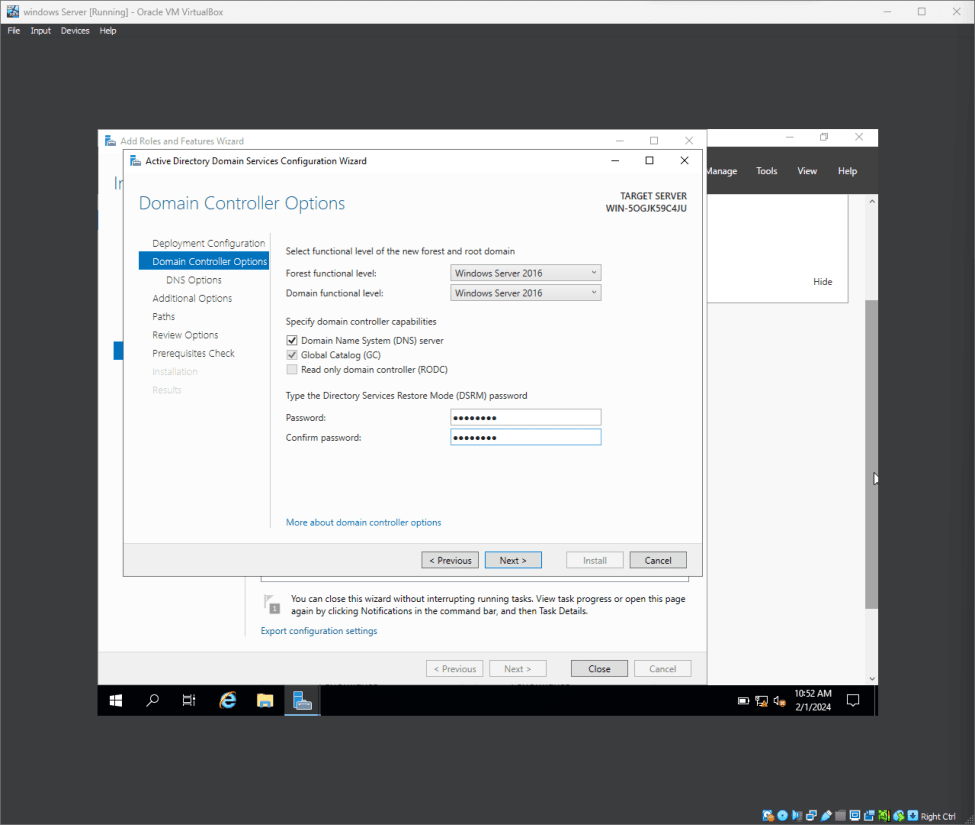Click VirtualBox hard disk activity indicator
Image resolution: width=975 pixels, height=825 pixels.
(768, 816)
